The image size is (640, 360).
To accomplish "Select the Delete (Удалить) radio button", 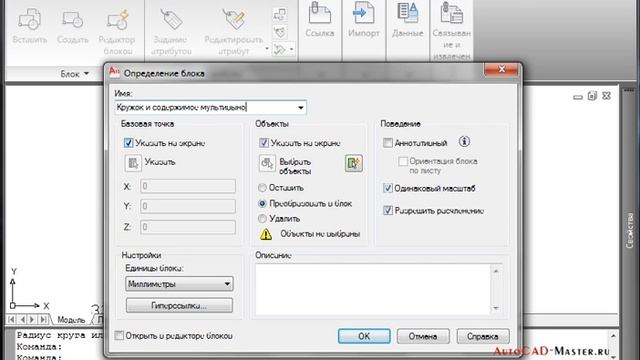I will (x=262, y=218).
